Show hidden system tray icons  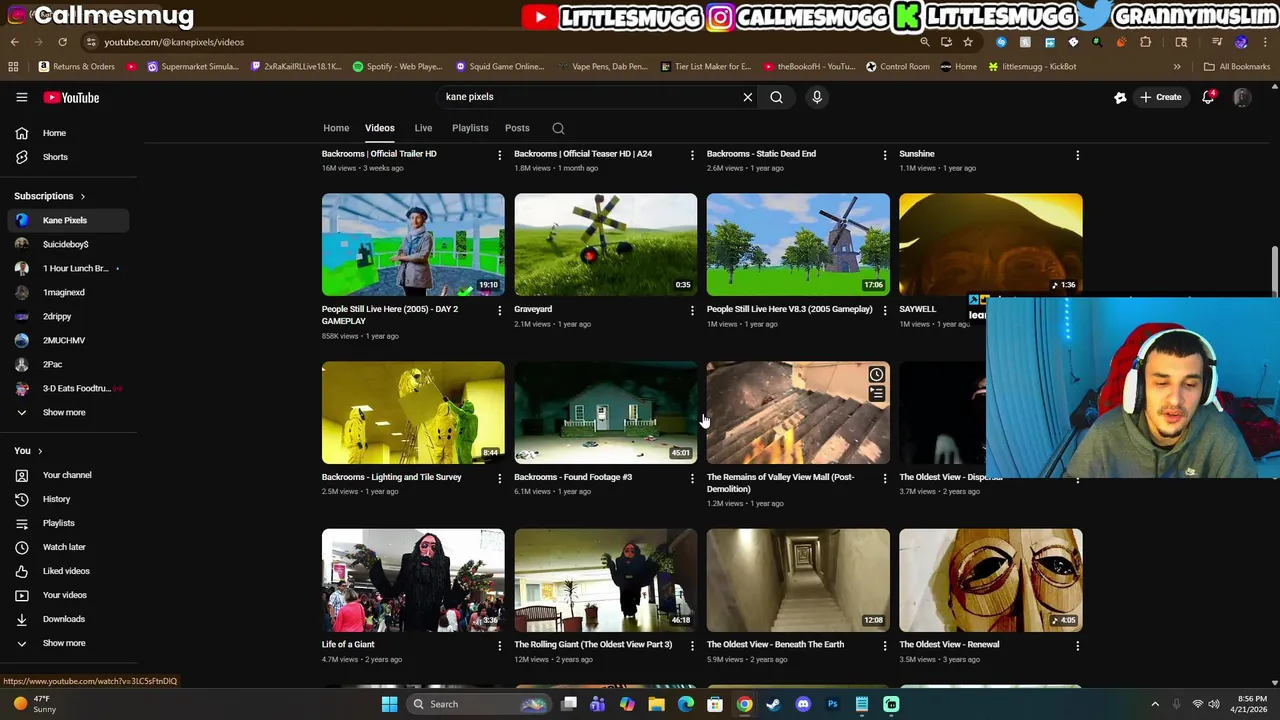(x=1154, y=704)
